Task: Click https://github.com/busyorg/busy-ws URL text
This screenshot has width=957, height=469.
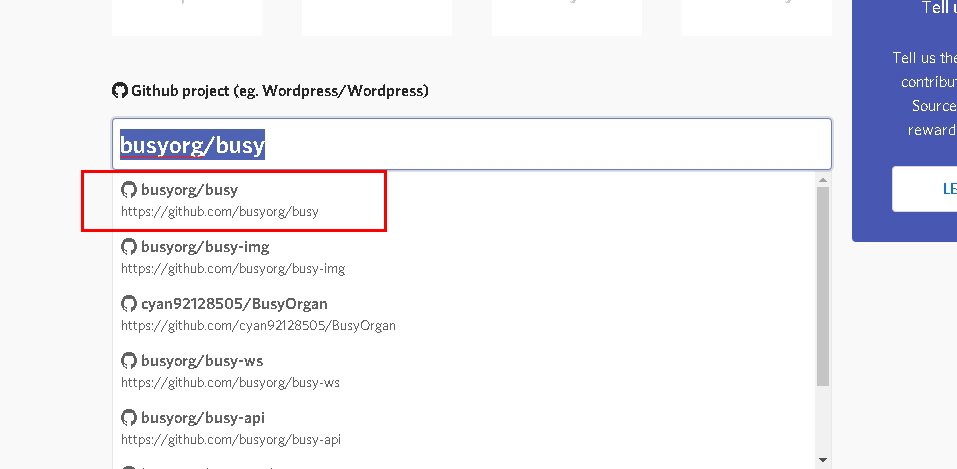Action: point(230,383)
